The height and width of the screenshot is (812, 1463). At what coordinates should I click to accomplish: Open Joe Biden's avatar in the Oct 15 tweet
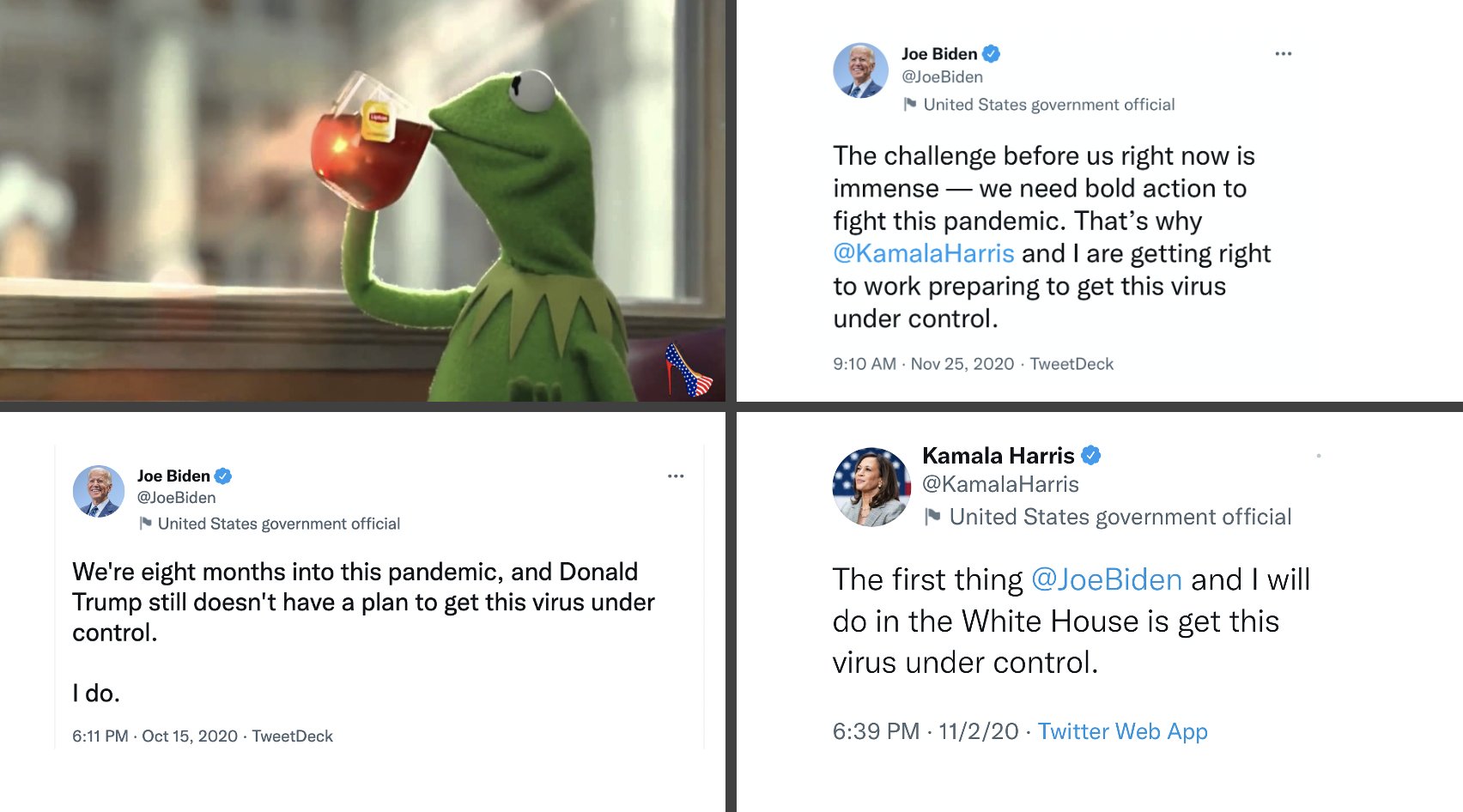pos(99,492)
